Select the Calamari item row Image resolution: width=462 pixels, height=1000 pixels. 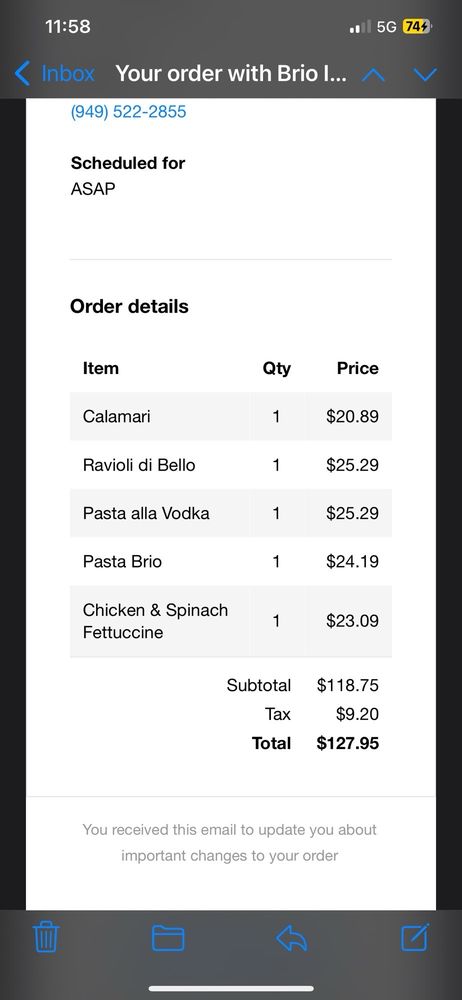point(231,416)
